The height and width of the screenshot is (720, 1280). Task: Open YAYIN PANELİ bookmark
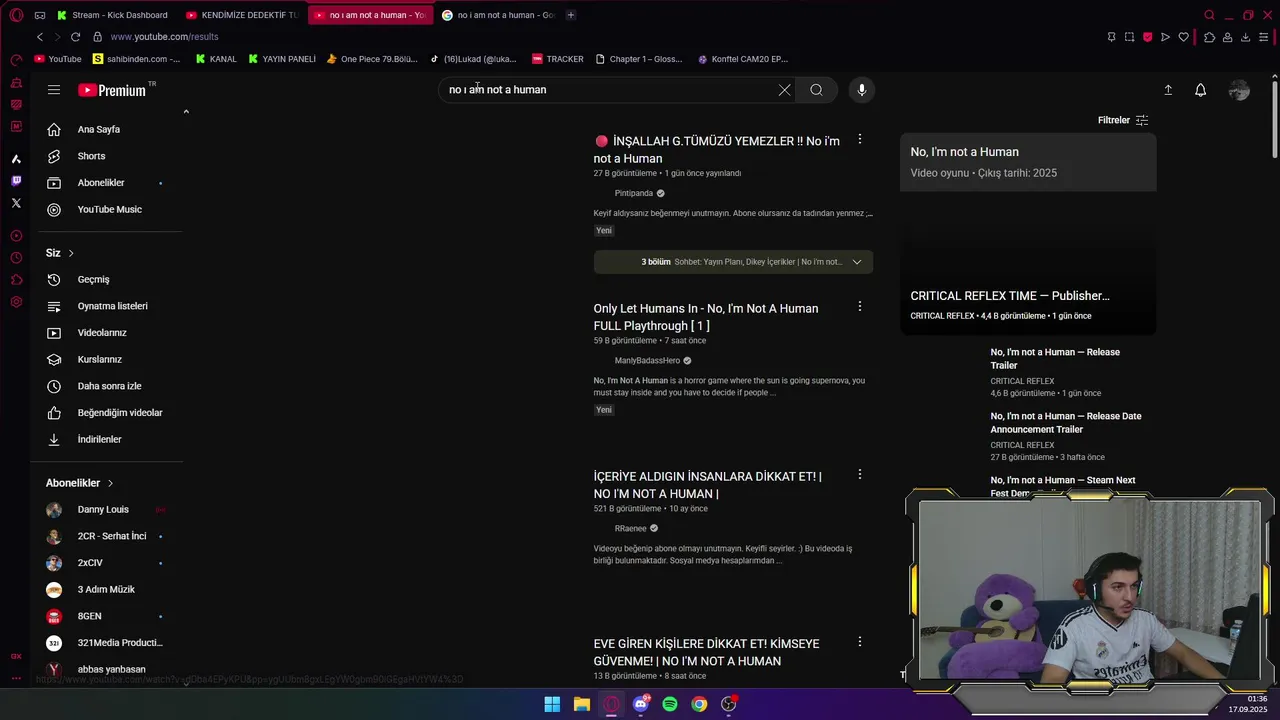[x=281, y=59]
